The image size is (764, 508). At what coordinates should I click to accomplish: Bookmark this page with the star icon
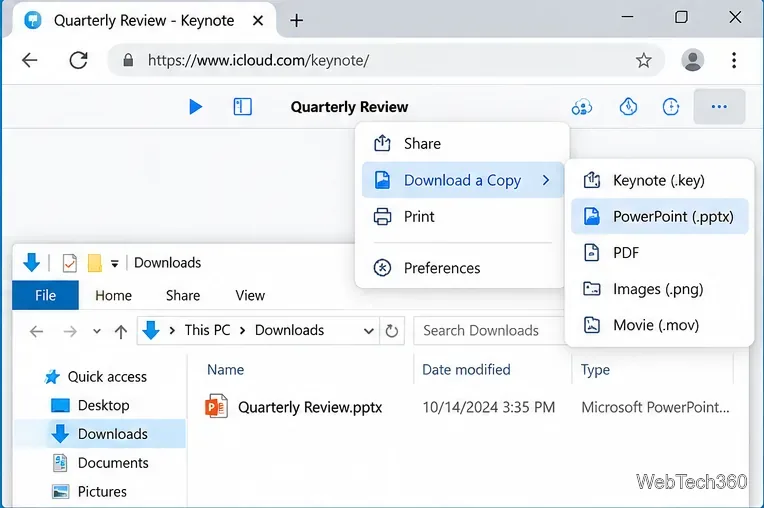[643, 60]
